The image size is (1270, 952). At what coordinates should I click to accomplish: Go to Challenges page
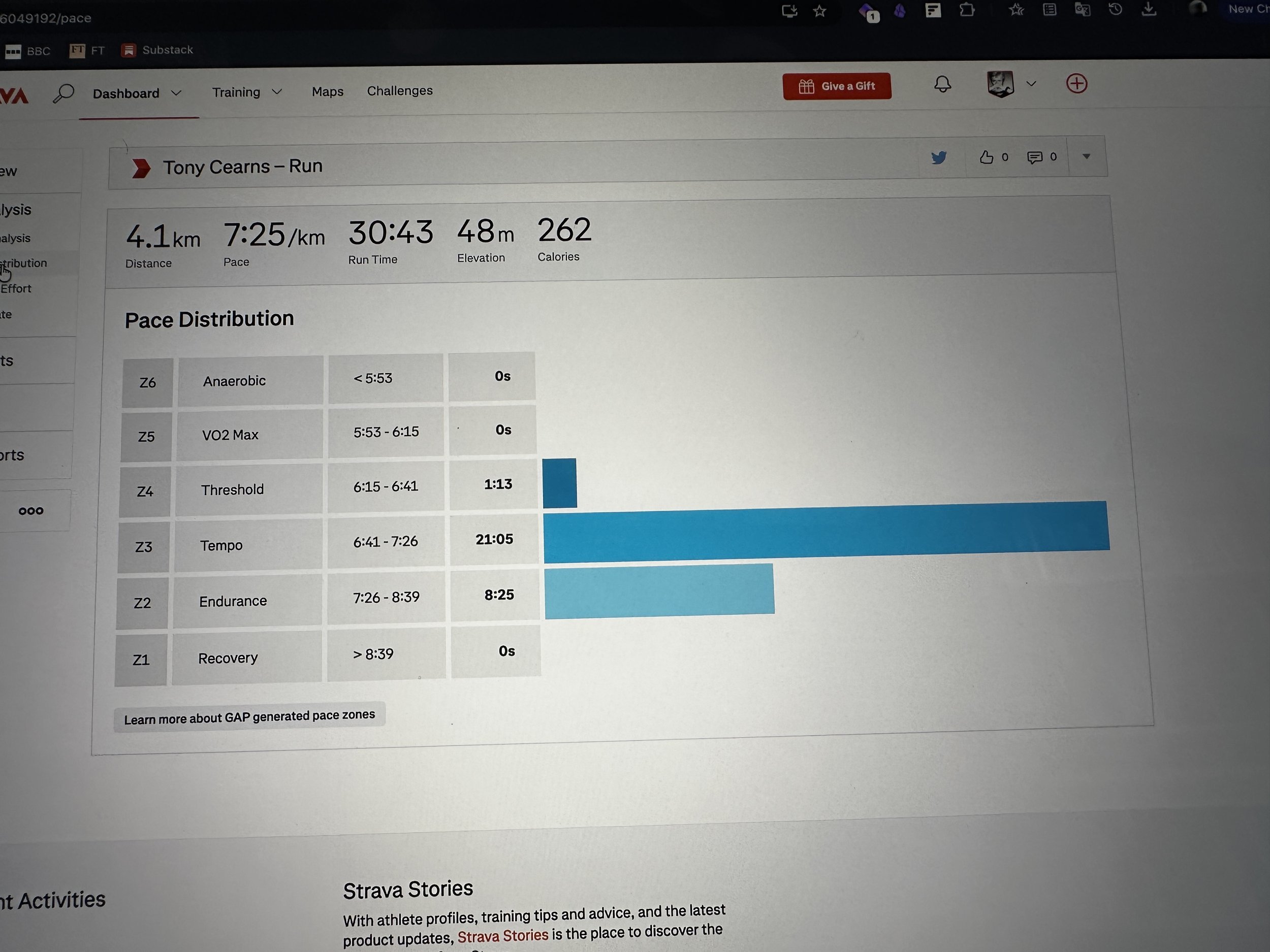pos(400,91)
